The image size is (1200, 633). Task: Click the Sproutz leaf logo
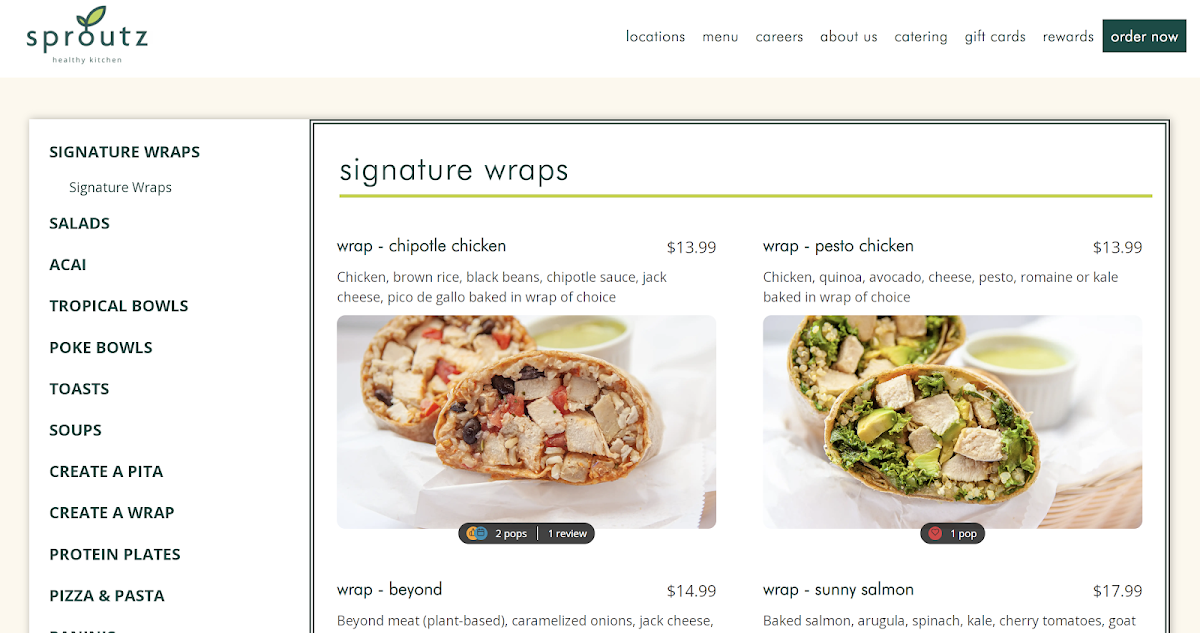point(87,35)
